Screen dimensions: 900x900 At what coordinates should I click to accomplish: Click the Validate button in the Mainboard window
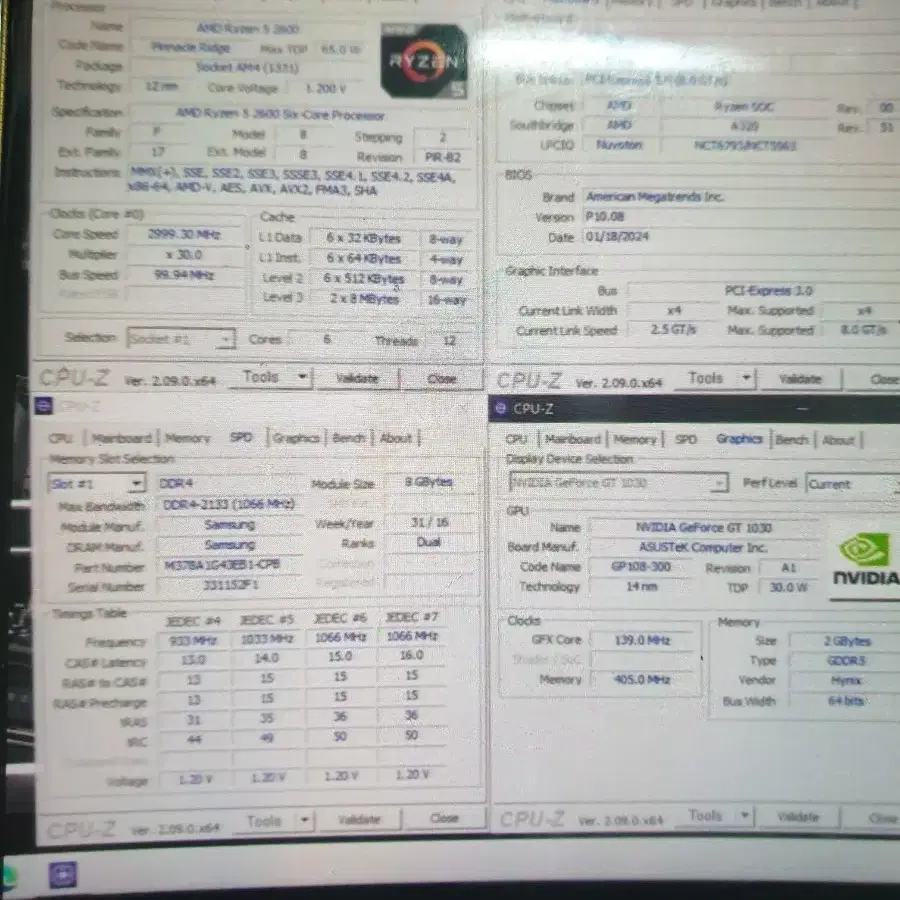pyautogui.click(x=800, y=379)
